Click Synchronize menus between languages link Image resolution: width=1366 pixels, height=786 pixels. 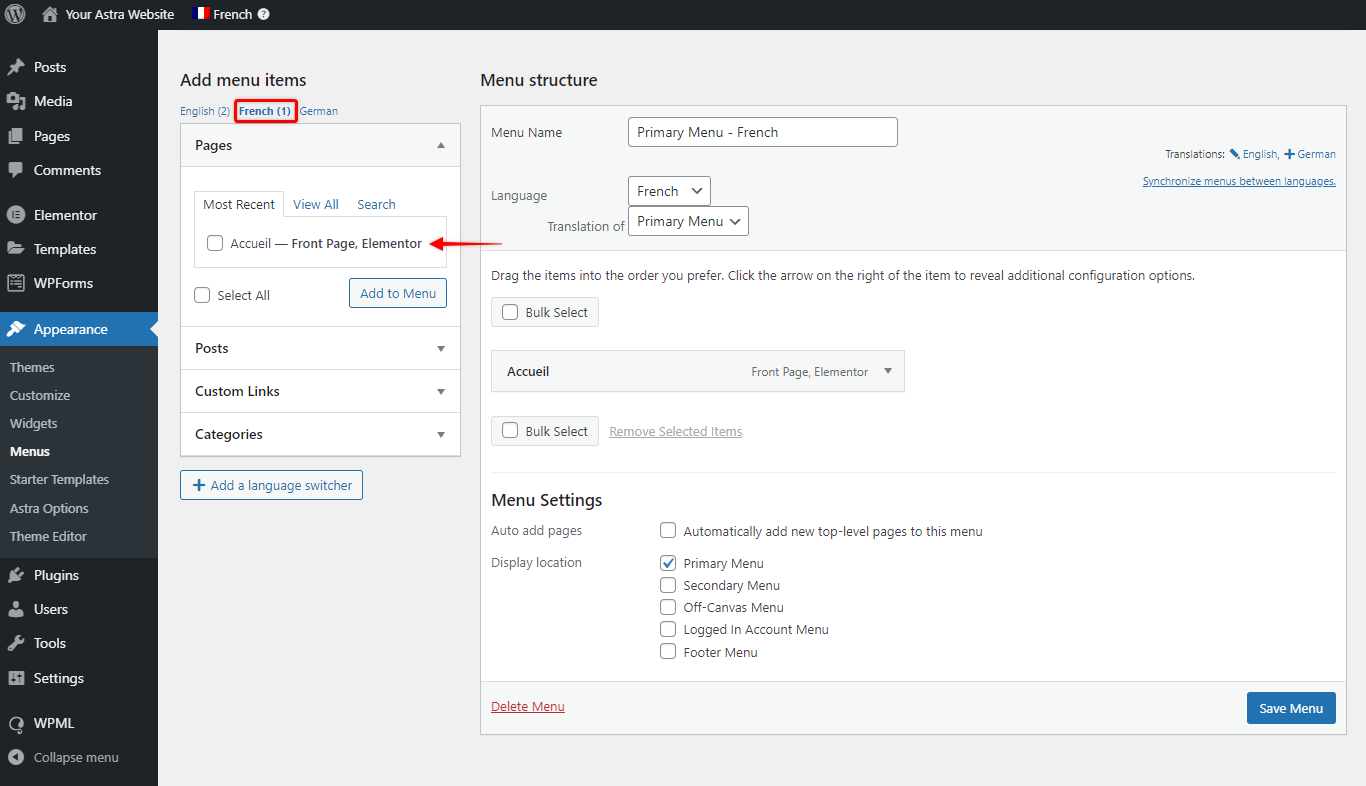coord(1239,181)
